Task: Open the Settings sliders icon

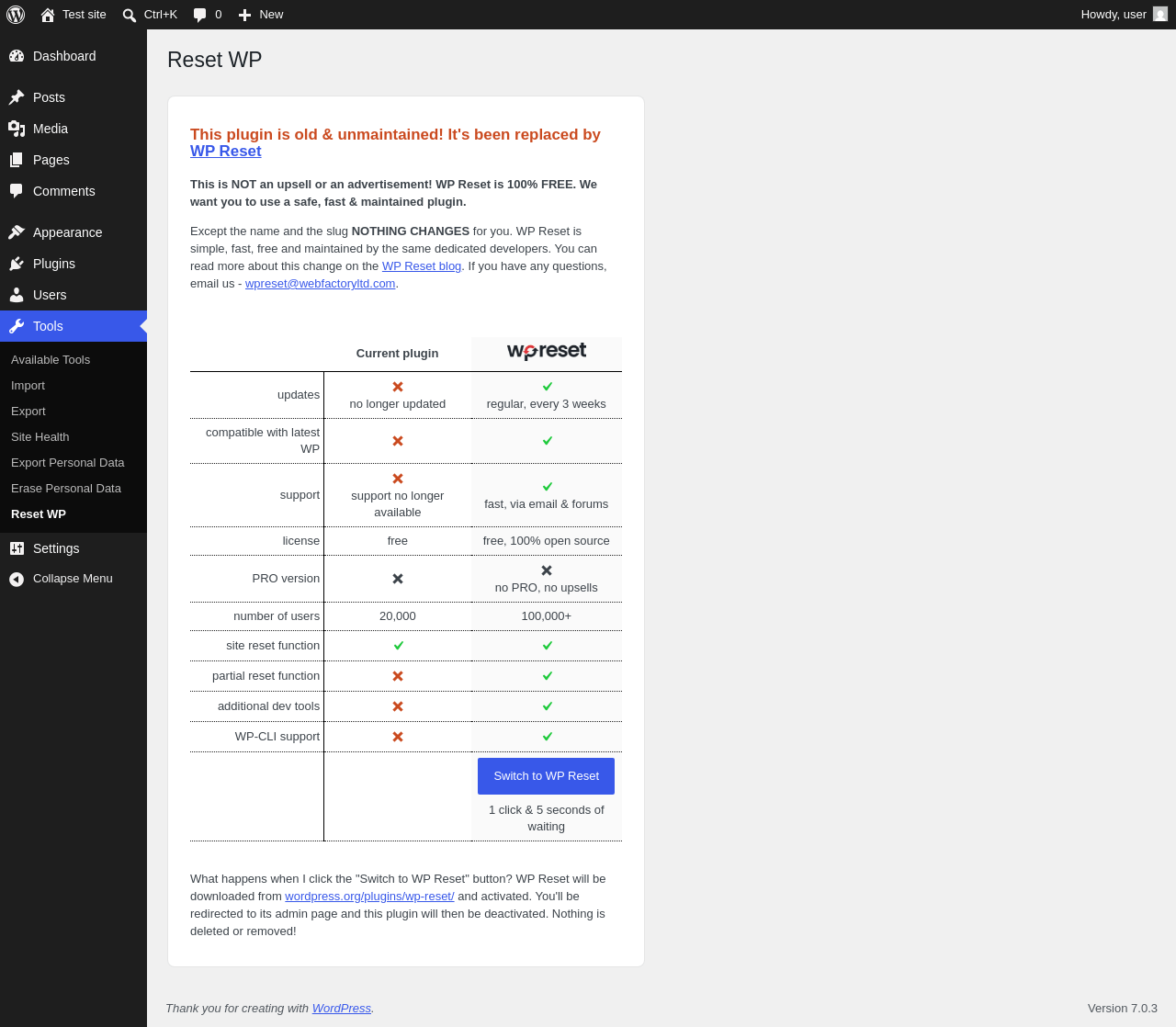Action: [x=17, y=548]
